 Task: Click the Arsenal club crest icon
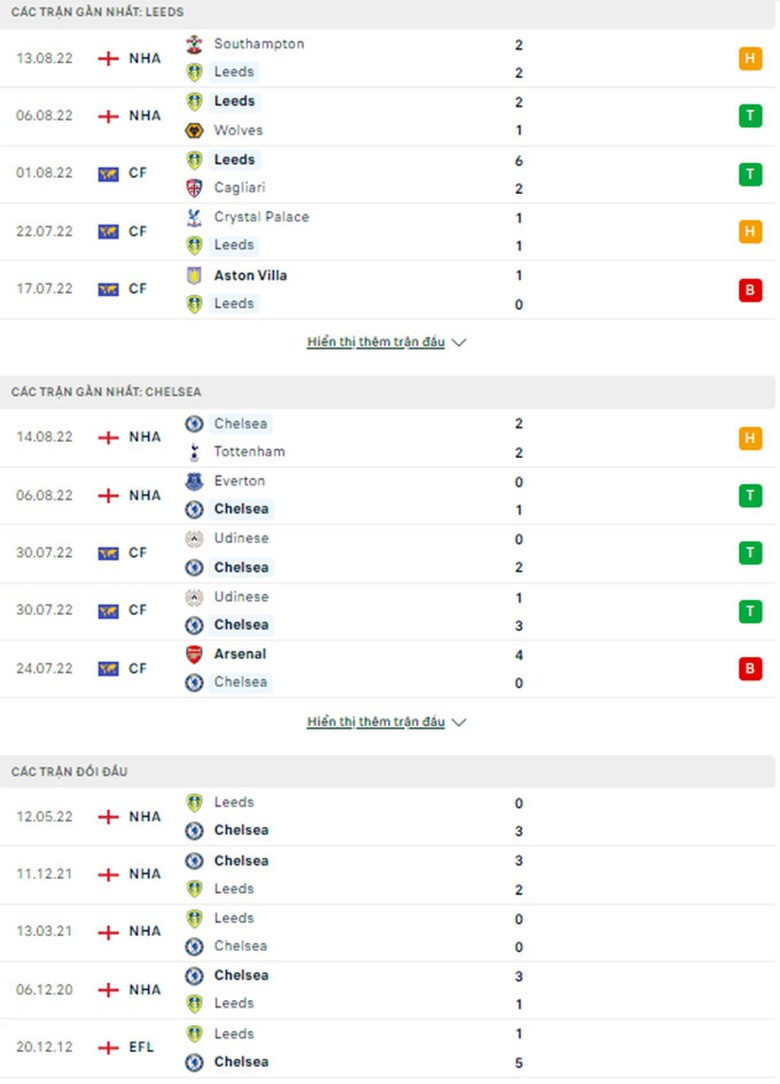click(x=194, y=654)
